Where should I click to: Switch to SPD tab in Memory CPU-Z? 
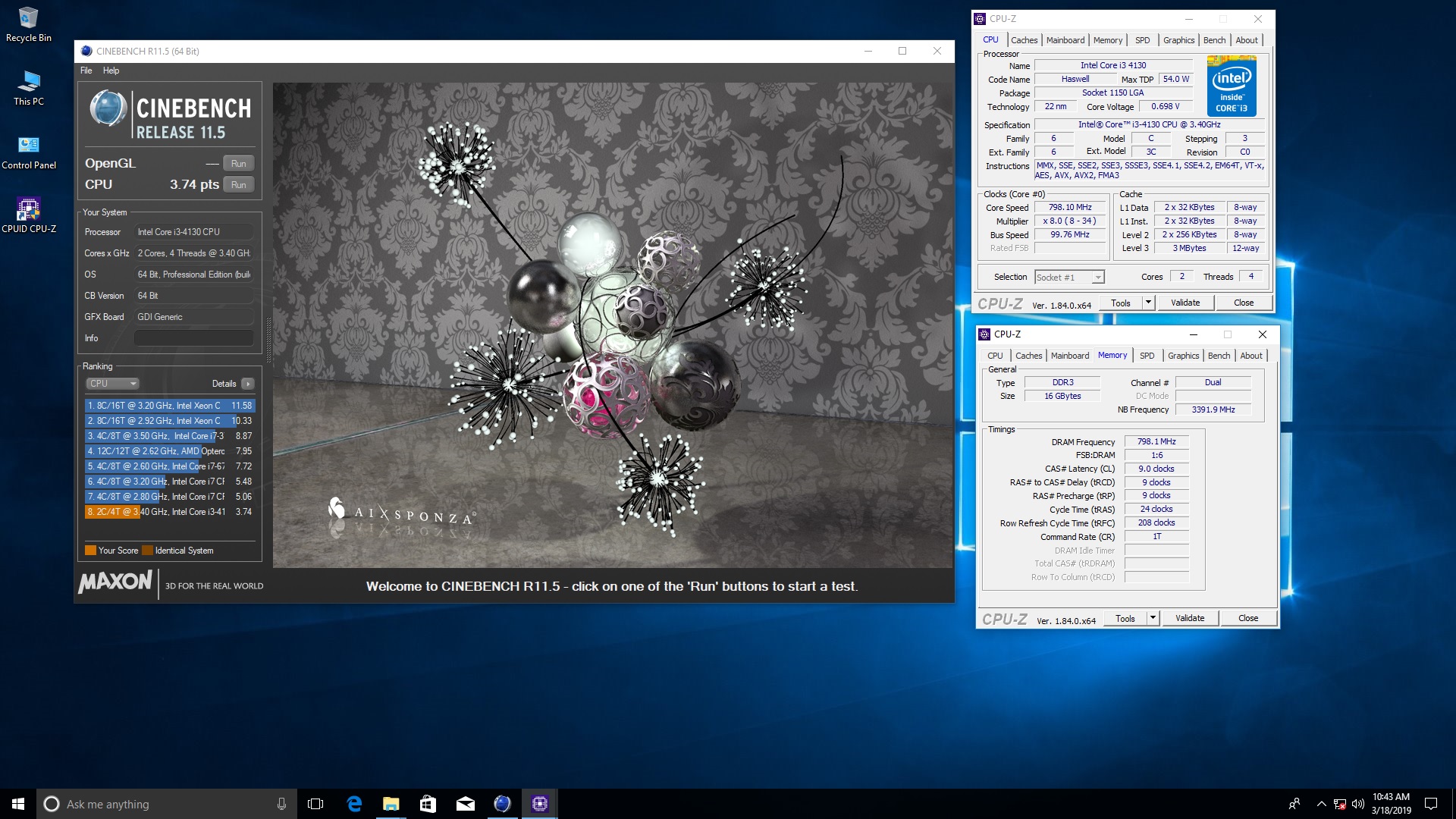1147,356
